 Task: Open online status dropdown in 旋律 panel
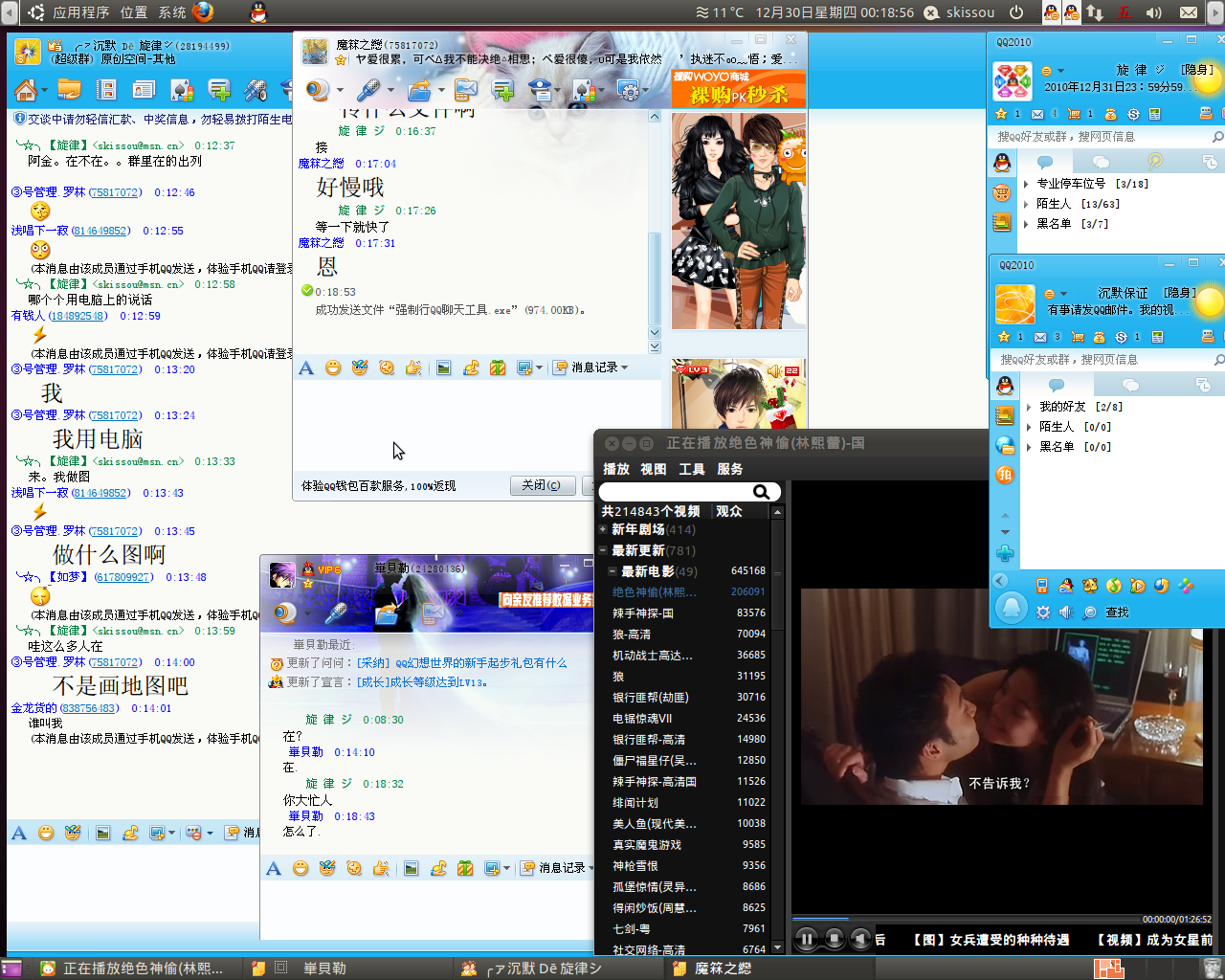pos(1060,71)
